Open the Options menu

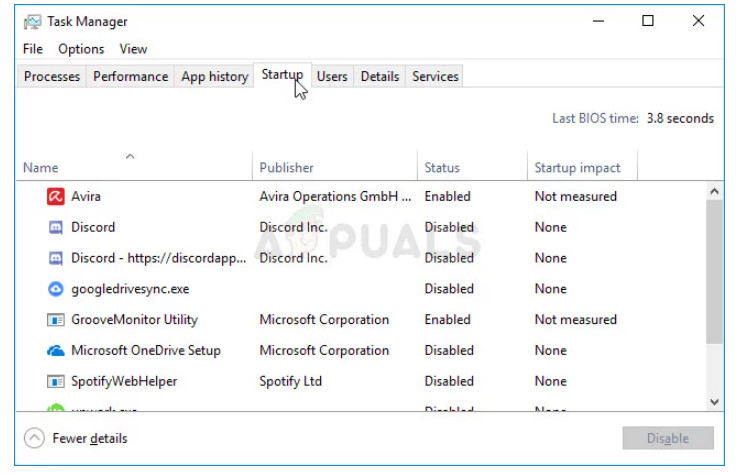[81, 49]
